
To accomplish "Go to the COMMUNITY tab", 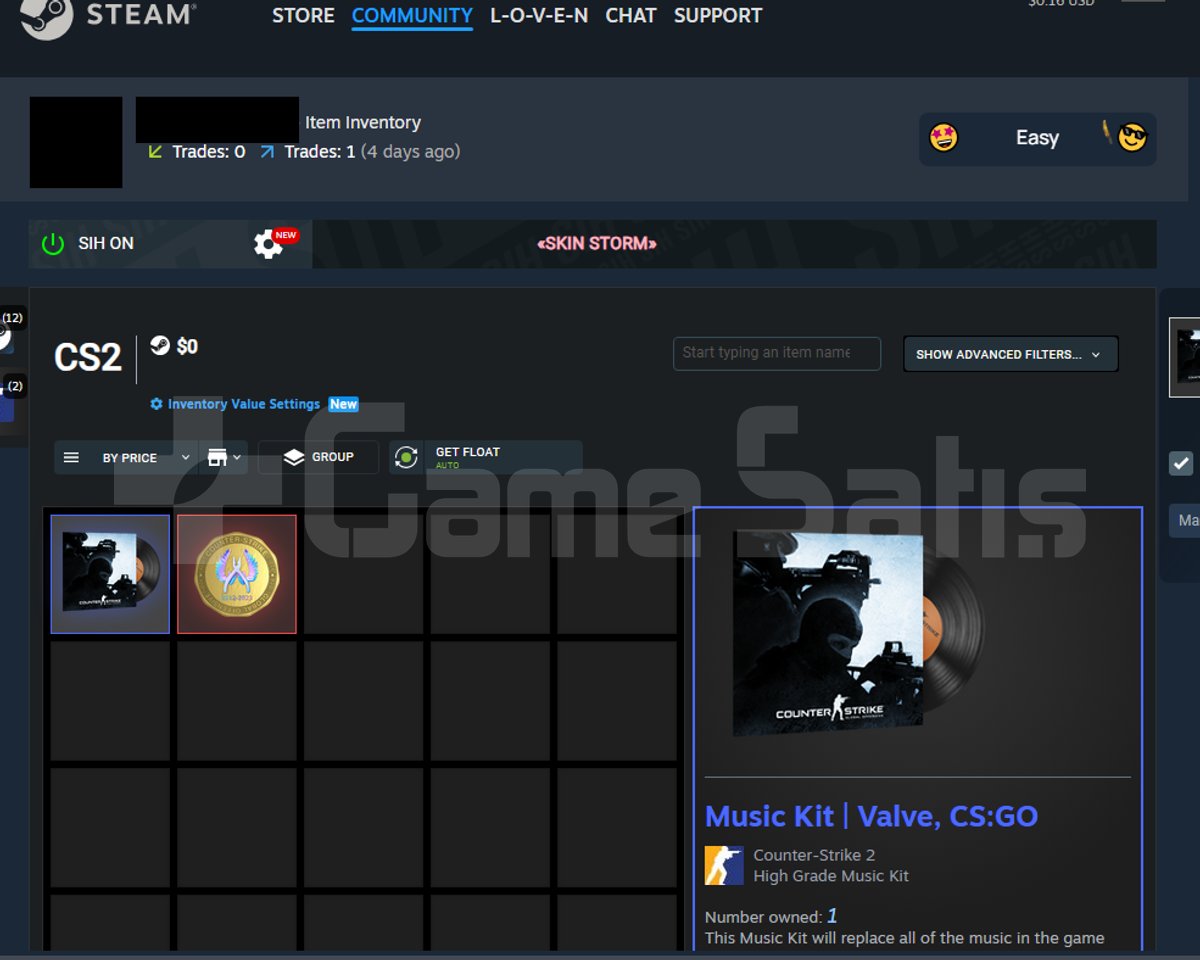I will [412, 16].
